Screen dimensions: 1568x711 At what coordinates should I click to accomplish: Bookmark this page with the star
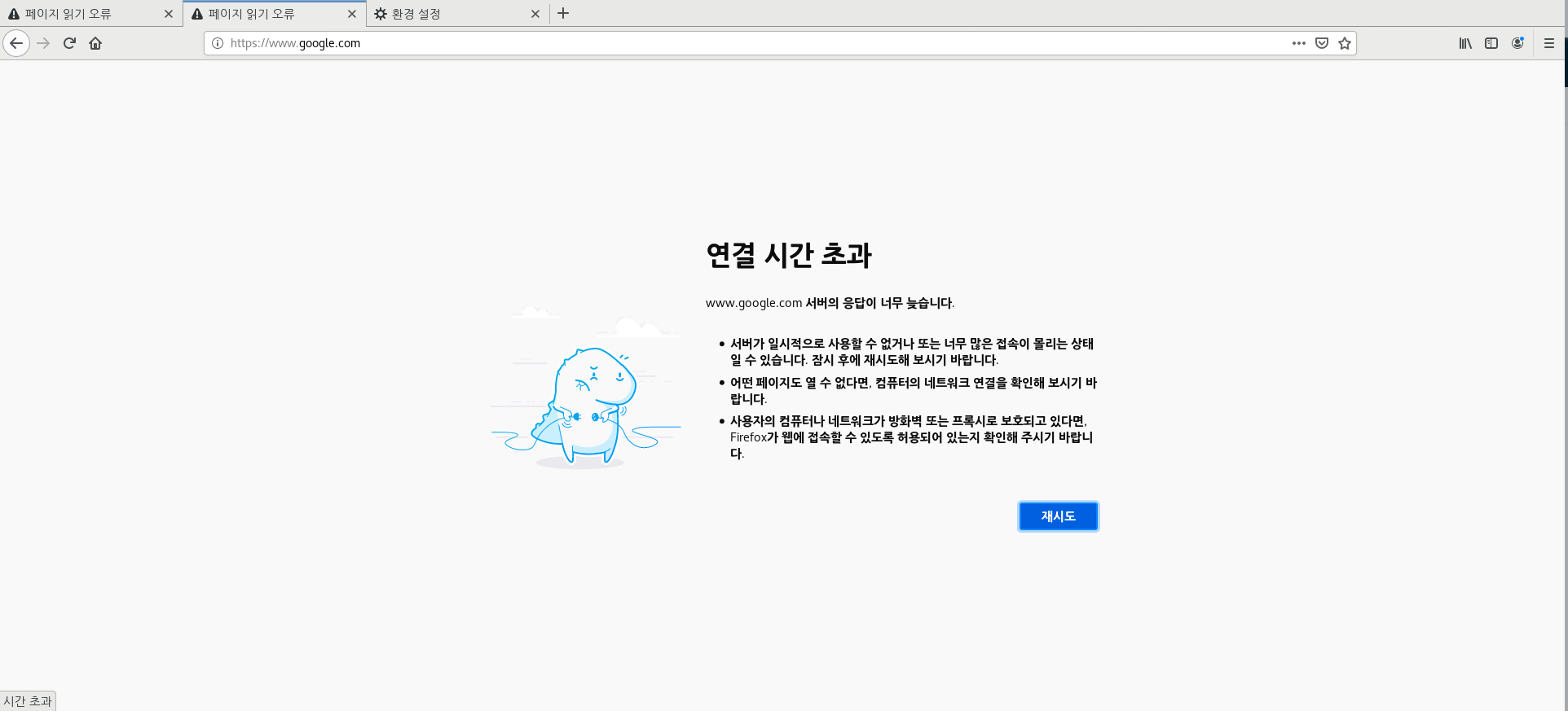pyautogui.click(x=1345, y=43)
